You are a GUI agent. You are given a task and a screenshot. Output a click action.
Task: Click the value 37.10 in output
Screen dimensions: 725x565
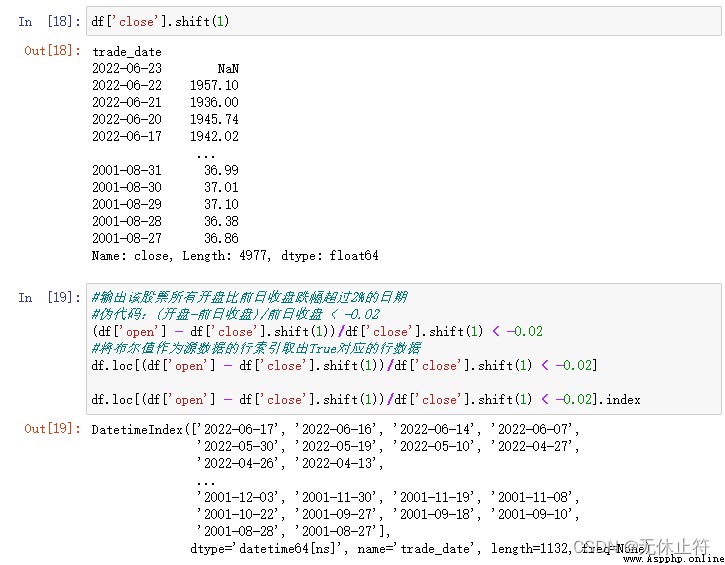pos(221,204)
